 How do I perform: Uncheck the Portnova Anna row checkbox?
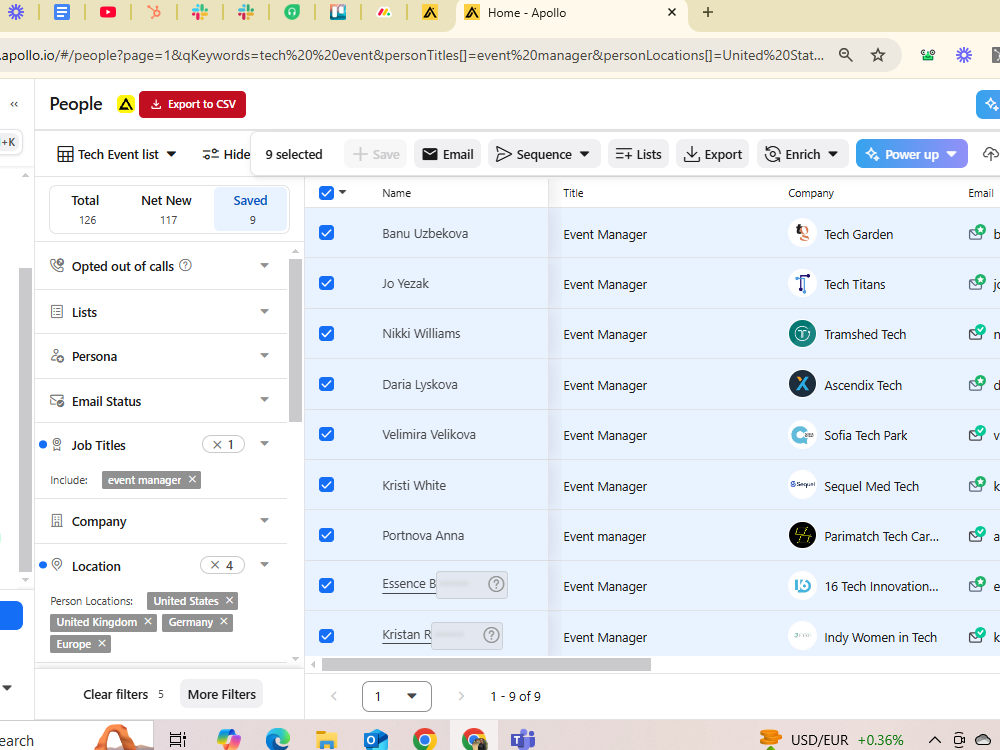326,535
